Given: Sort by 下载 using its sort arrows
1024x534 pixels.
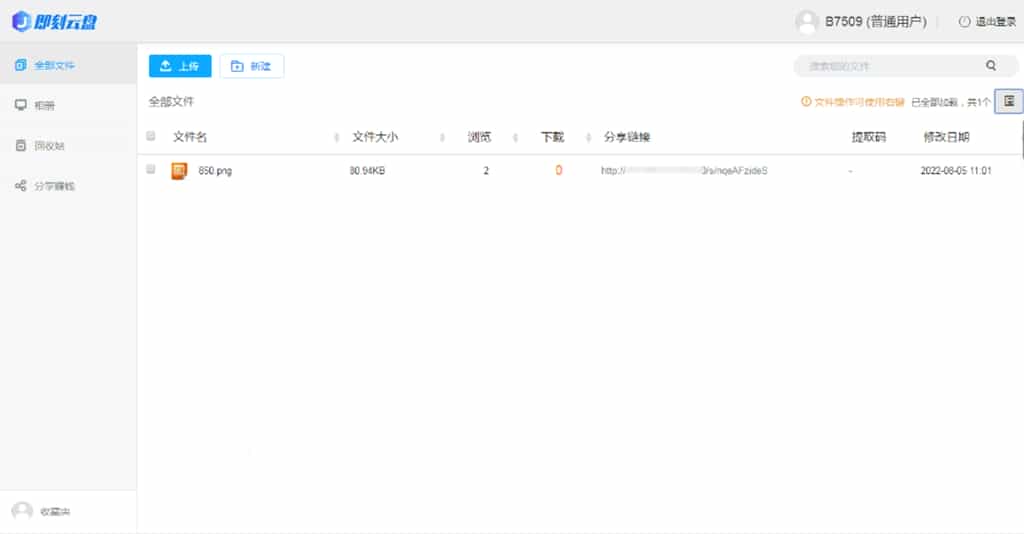Looking at the screenshot, I should point(588,137).
